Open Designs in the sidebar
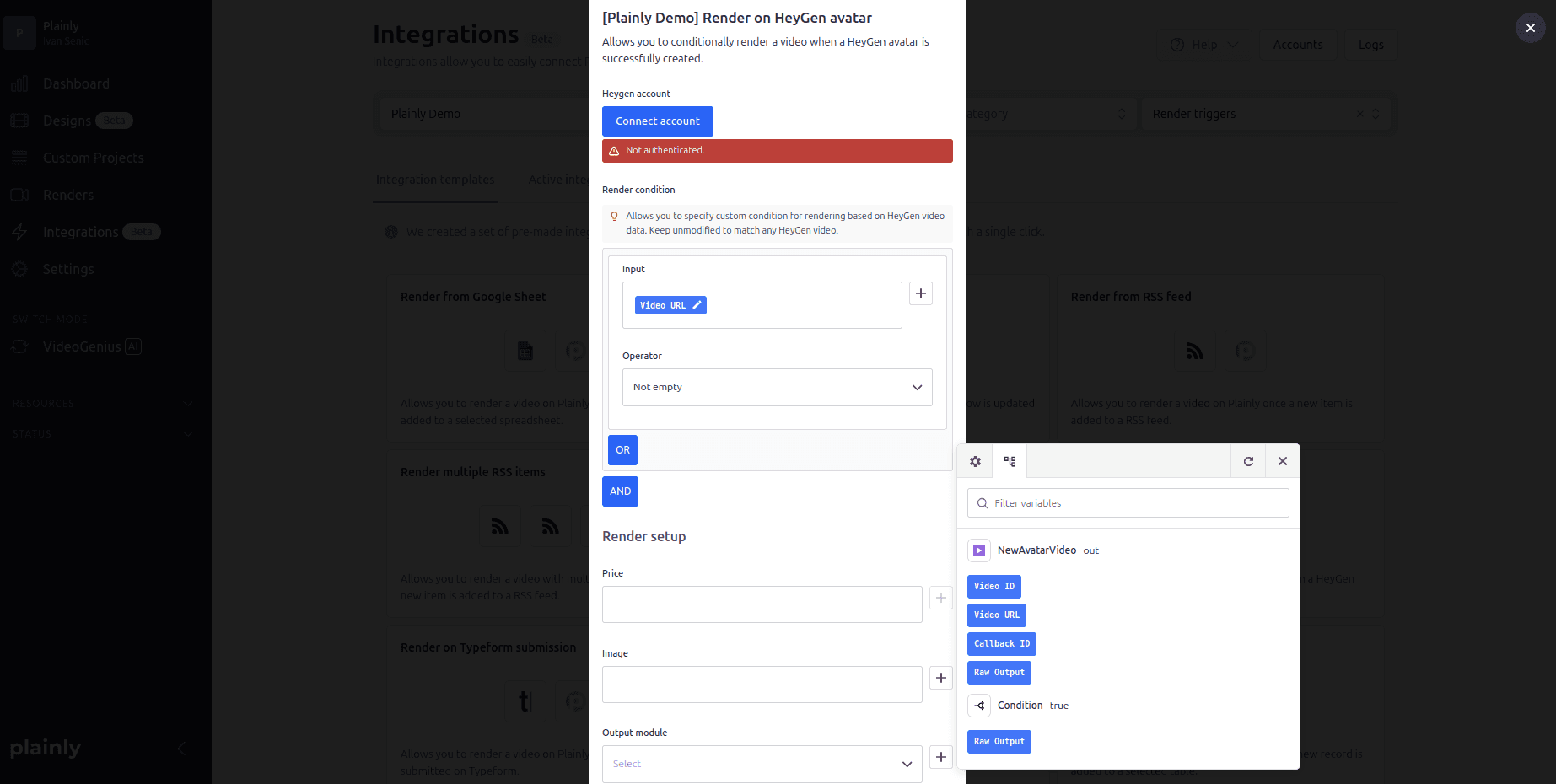The image size is (1556, 784). point(67,121)
